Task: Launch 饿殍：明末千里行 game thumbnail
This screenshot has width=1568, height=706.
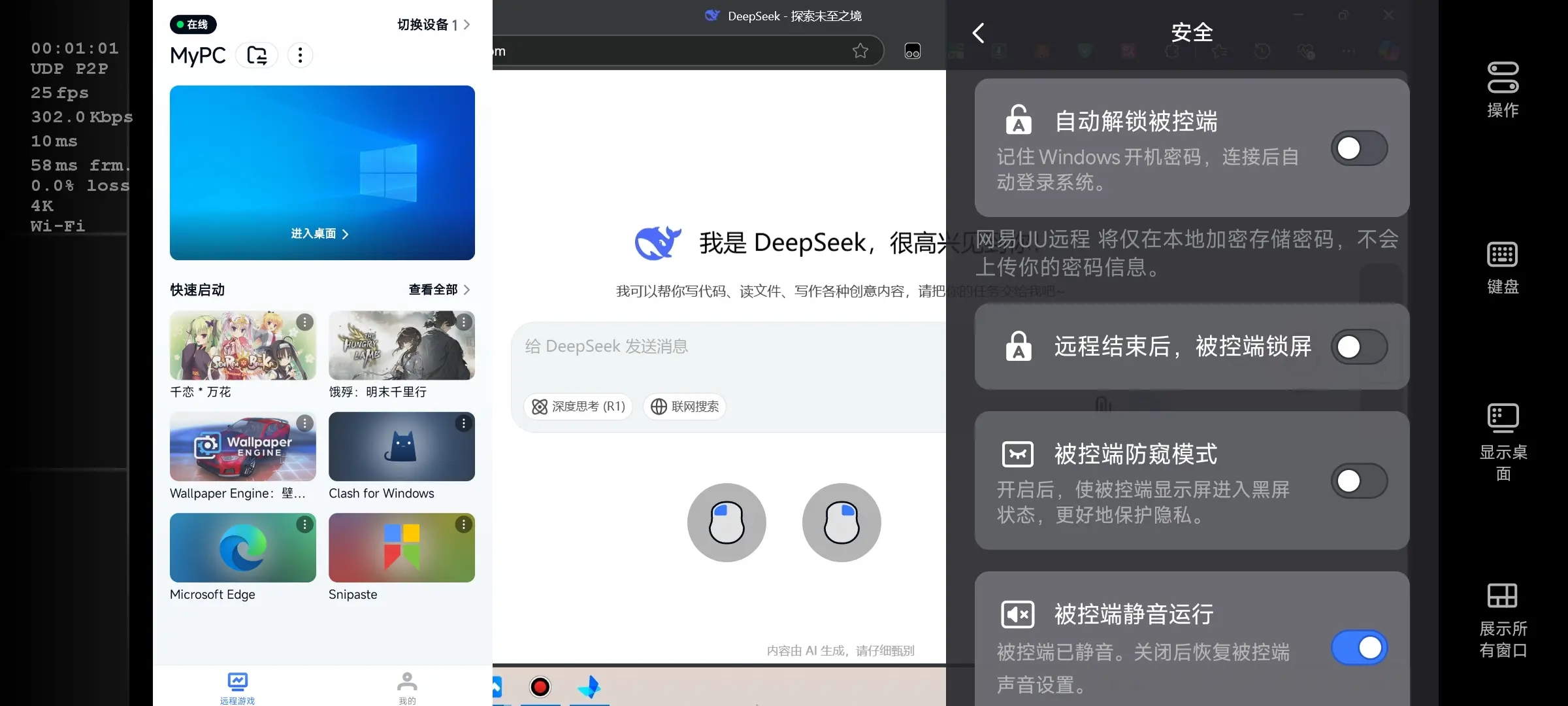Action: [401, 345]
